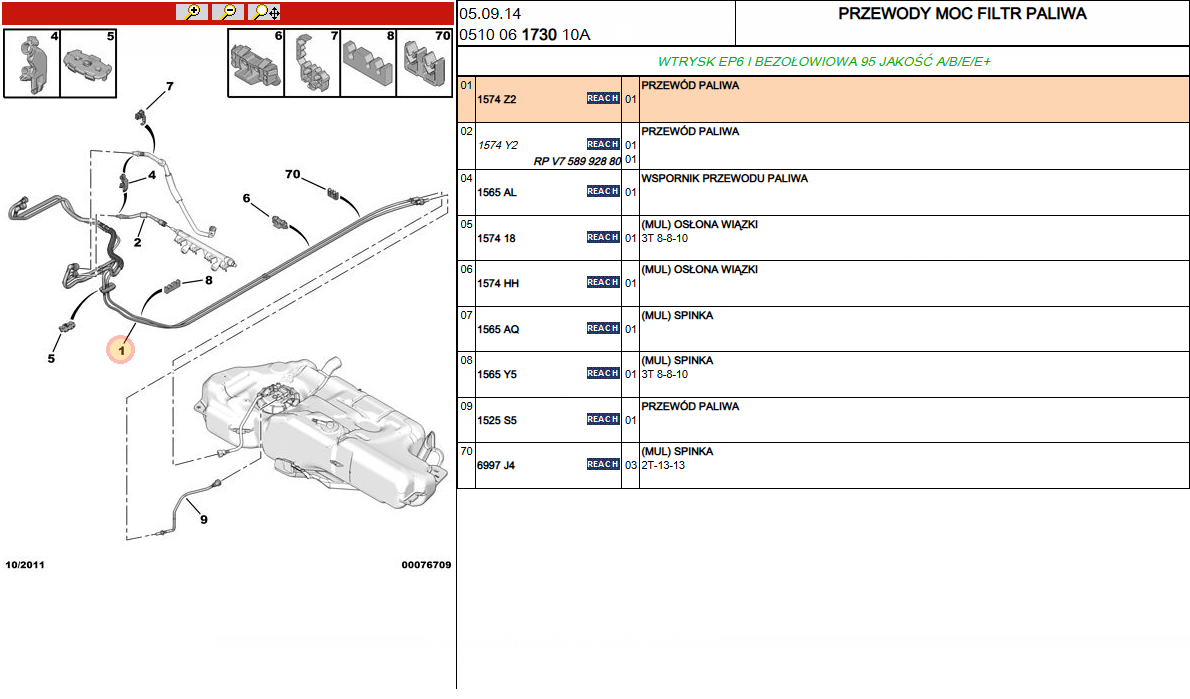Screen dimensions: 1190x699
Task: Select part number 1525 S5
Action: pyautogui.click(x=496, y=420)
